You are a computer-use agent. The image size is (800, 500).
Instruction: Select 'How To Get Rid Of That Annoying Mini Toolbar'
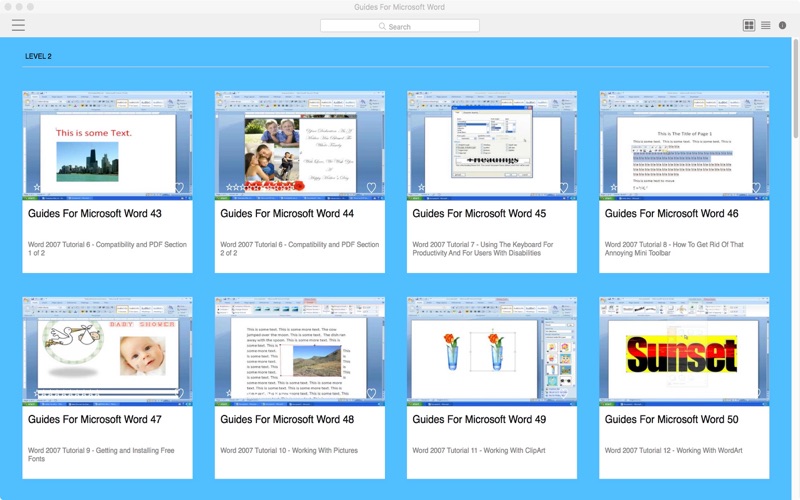674,248
